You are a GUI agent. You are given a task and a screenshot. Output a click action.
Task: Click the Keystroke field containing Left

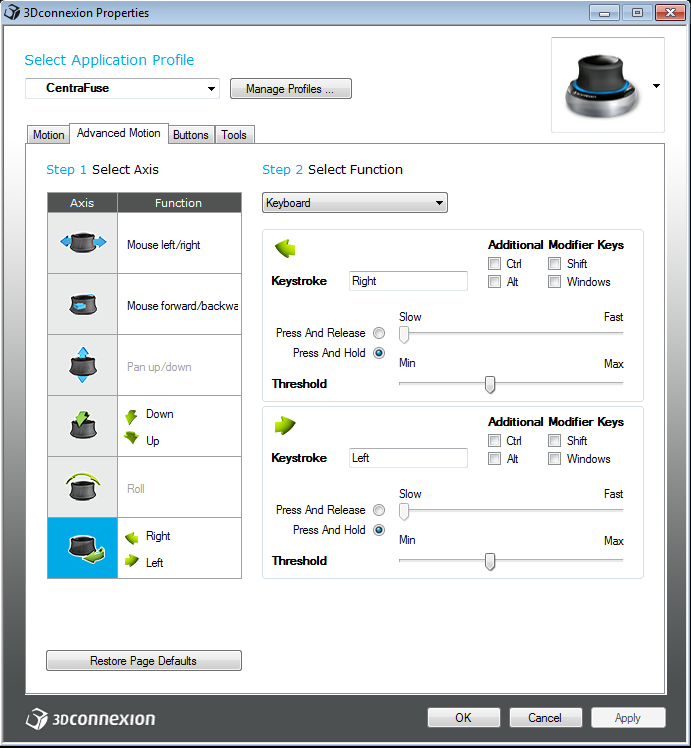(x=408, y=458)
